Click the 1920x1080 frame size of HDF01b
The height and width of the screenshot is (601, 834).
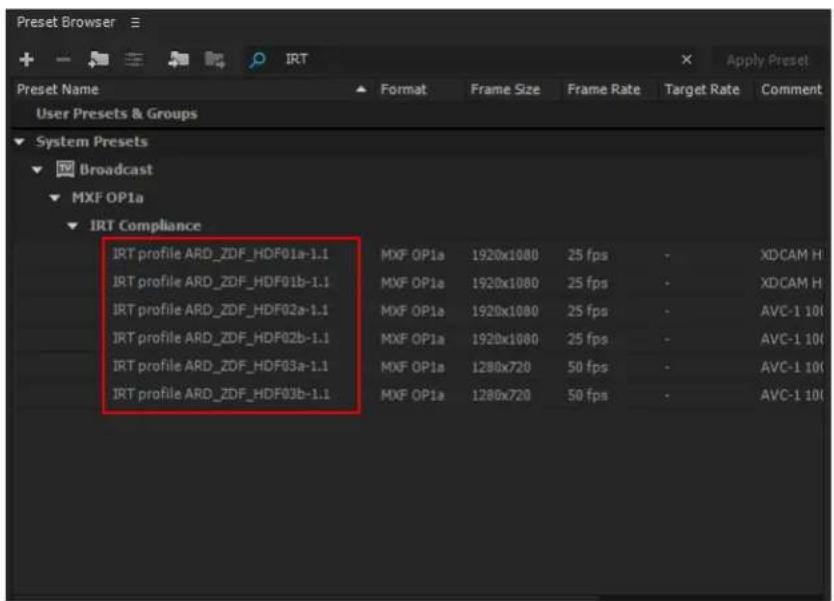(x=505, y=283)
